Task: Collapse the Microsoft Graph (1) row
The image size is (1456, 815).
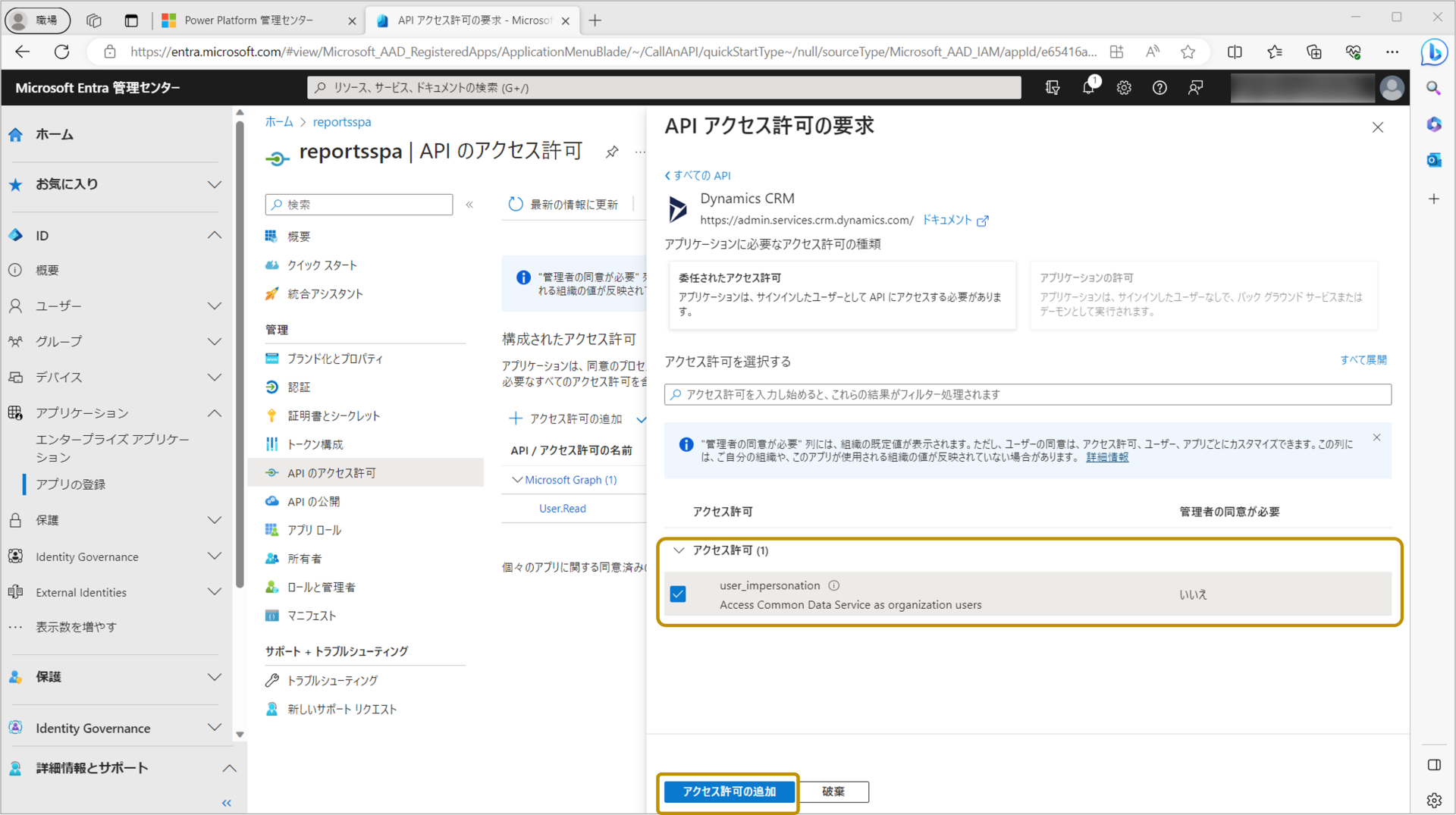Action: pos(516,480)
